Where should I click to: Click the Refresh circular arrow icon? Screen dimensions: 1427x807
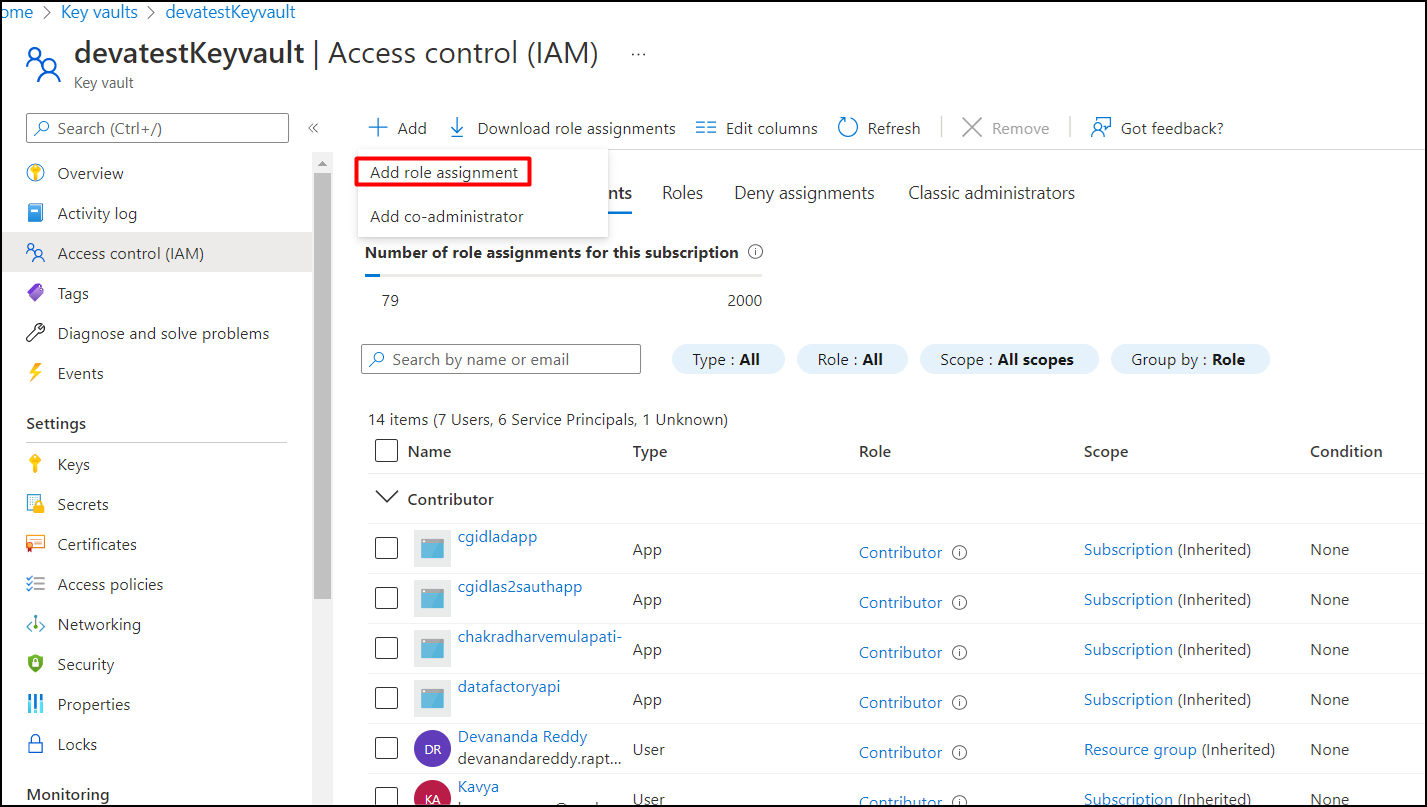[848, 128]
